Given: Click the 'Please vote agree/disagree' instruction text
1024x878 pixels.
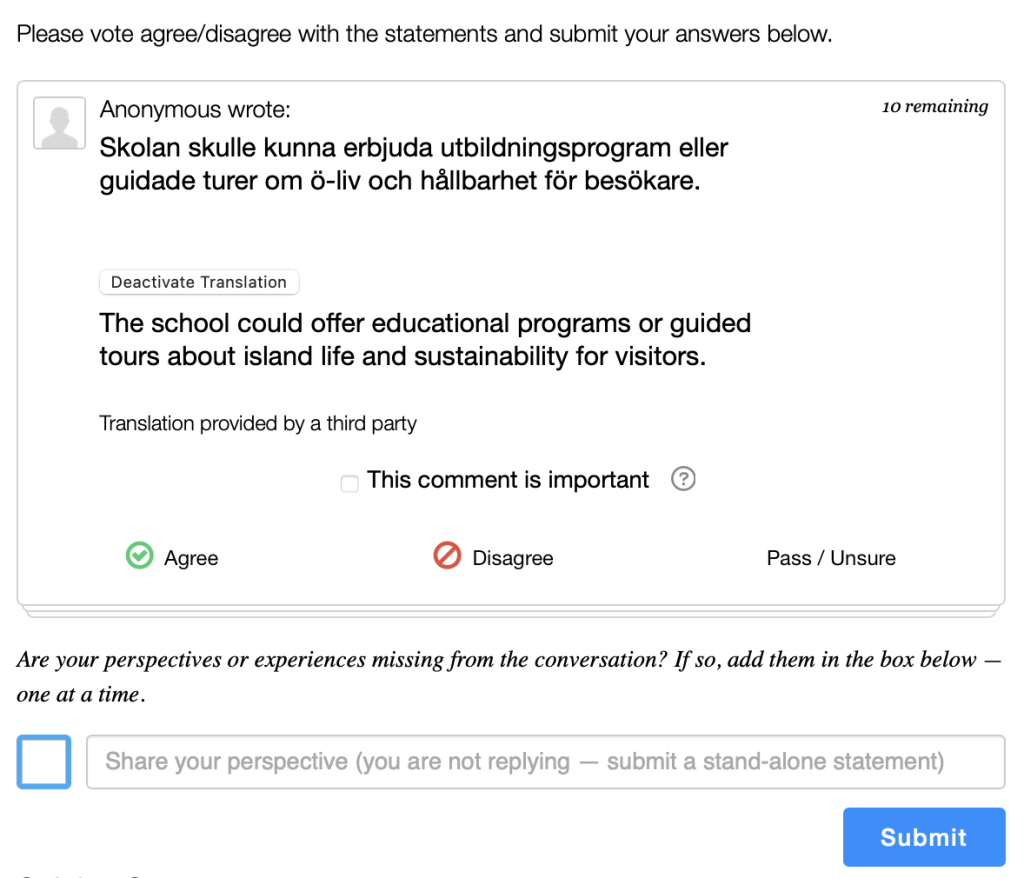Looking at the screenshot, I should [x=424, y=34].
